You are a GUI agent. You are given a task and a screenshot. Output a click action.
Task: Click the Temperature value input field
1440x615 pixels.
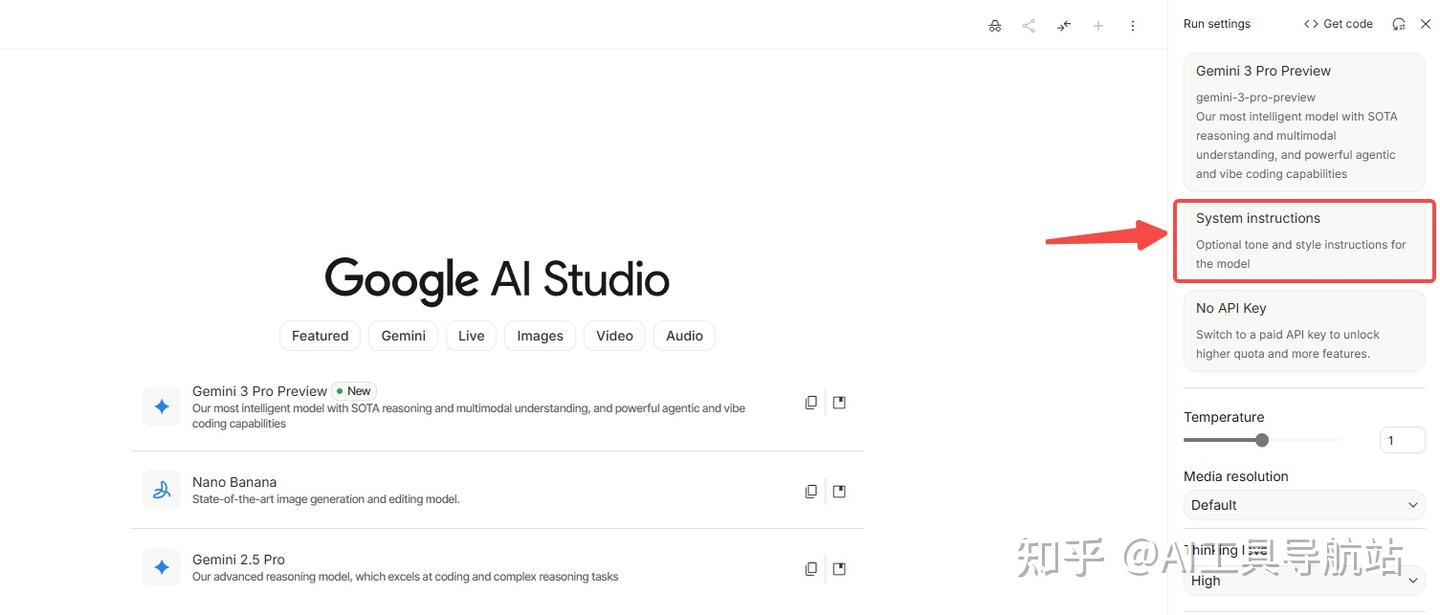click(1401, 440)
